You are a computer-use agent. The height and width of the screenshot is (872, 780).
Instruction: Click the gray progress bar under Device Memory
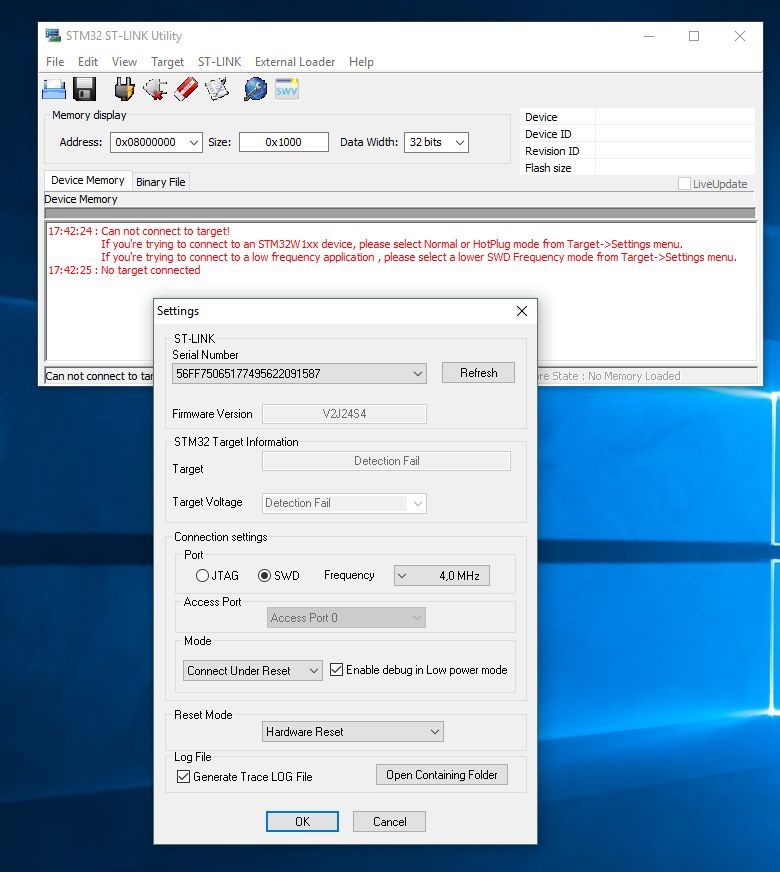pos(400,213)
